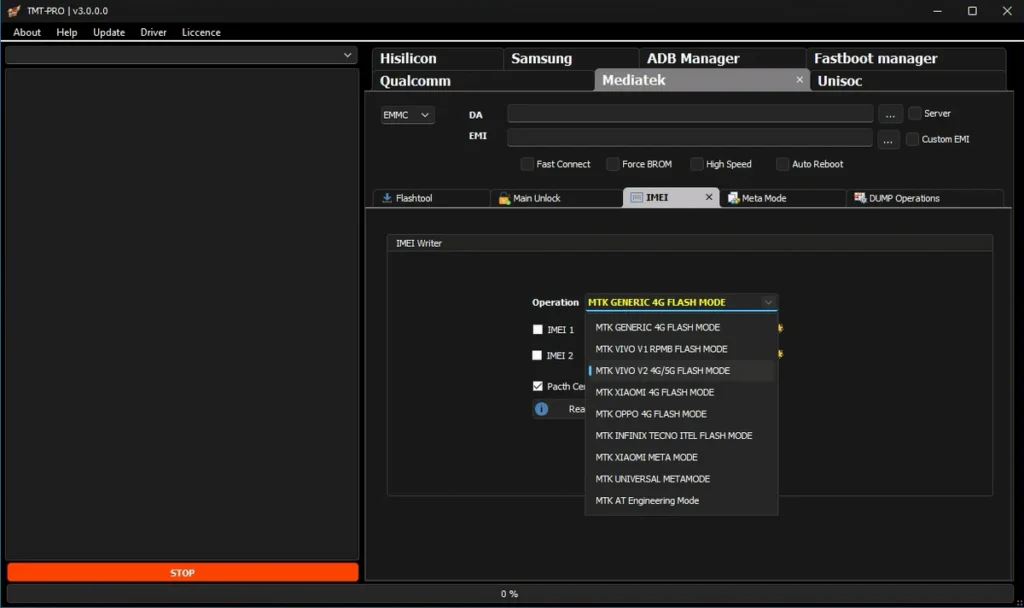The height and width of the screenshot is (608, 1024).
Task: Switch to the Qualcomm tab
Action: pyautogui.click(x=416, y=81)
